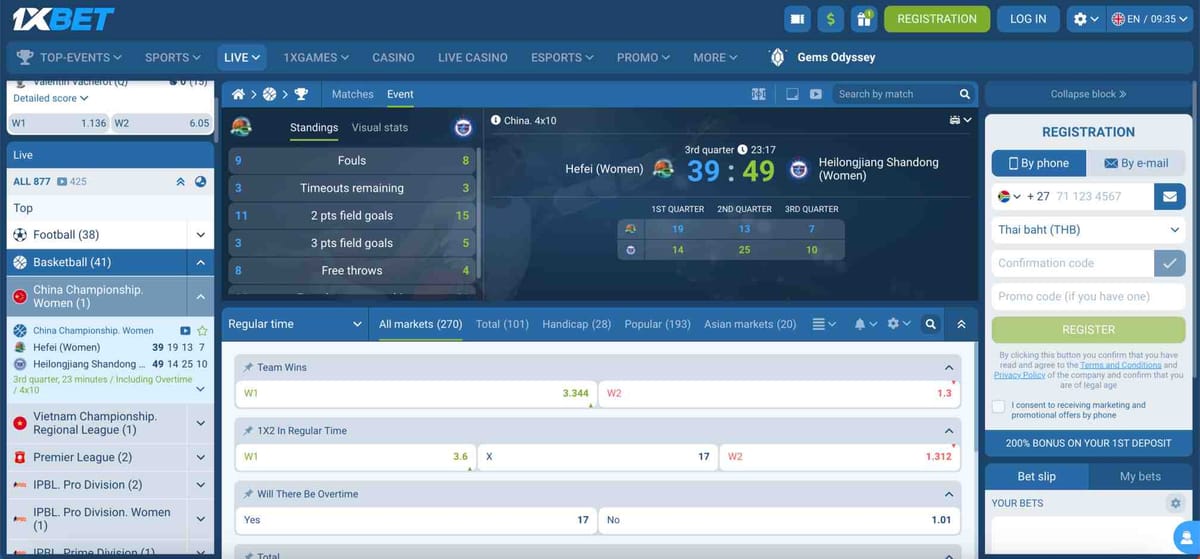The width and height of the screenshot is (1200, 559).
Task: Click the green REGISTRATION button in header
Action: point(937,19)
